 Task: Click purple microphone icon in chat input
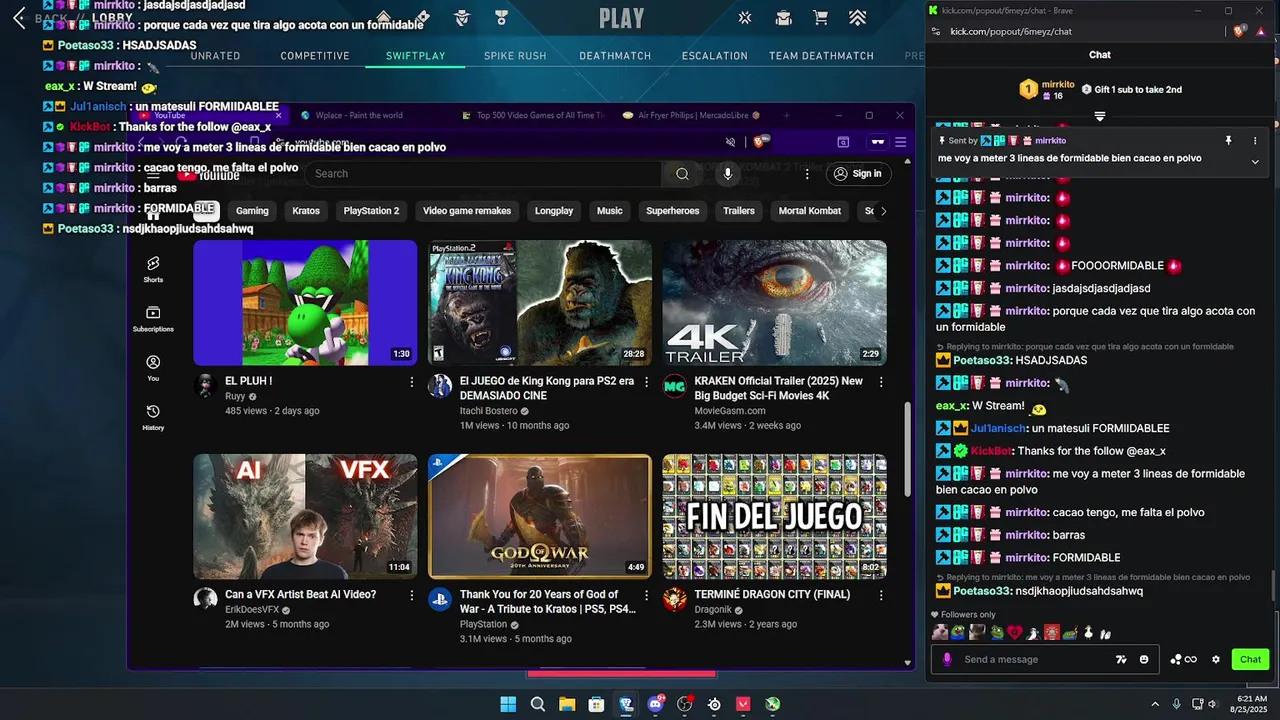947,660
